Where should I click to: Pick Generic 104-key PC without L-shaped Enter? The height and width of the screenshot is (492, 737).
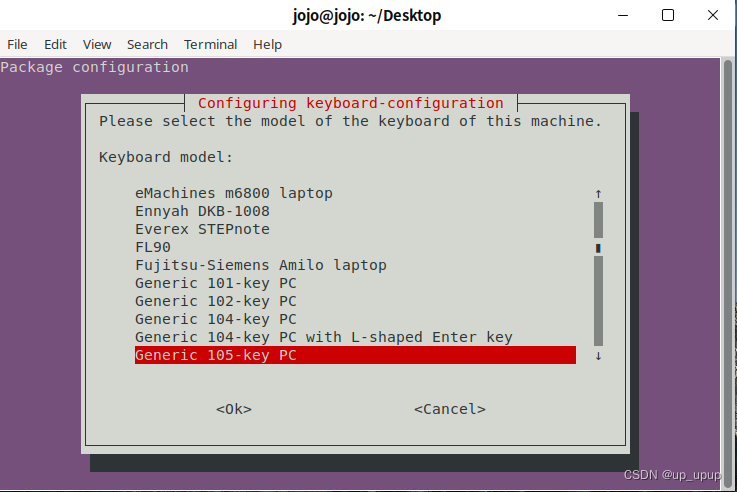click(355, 319)
